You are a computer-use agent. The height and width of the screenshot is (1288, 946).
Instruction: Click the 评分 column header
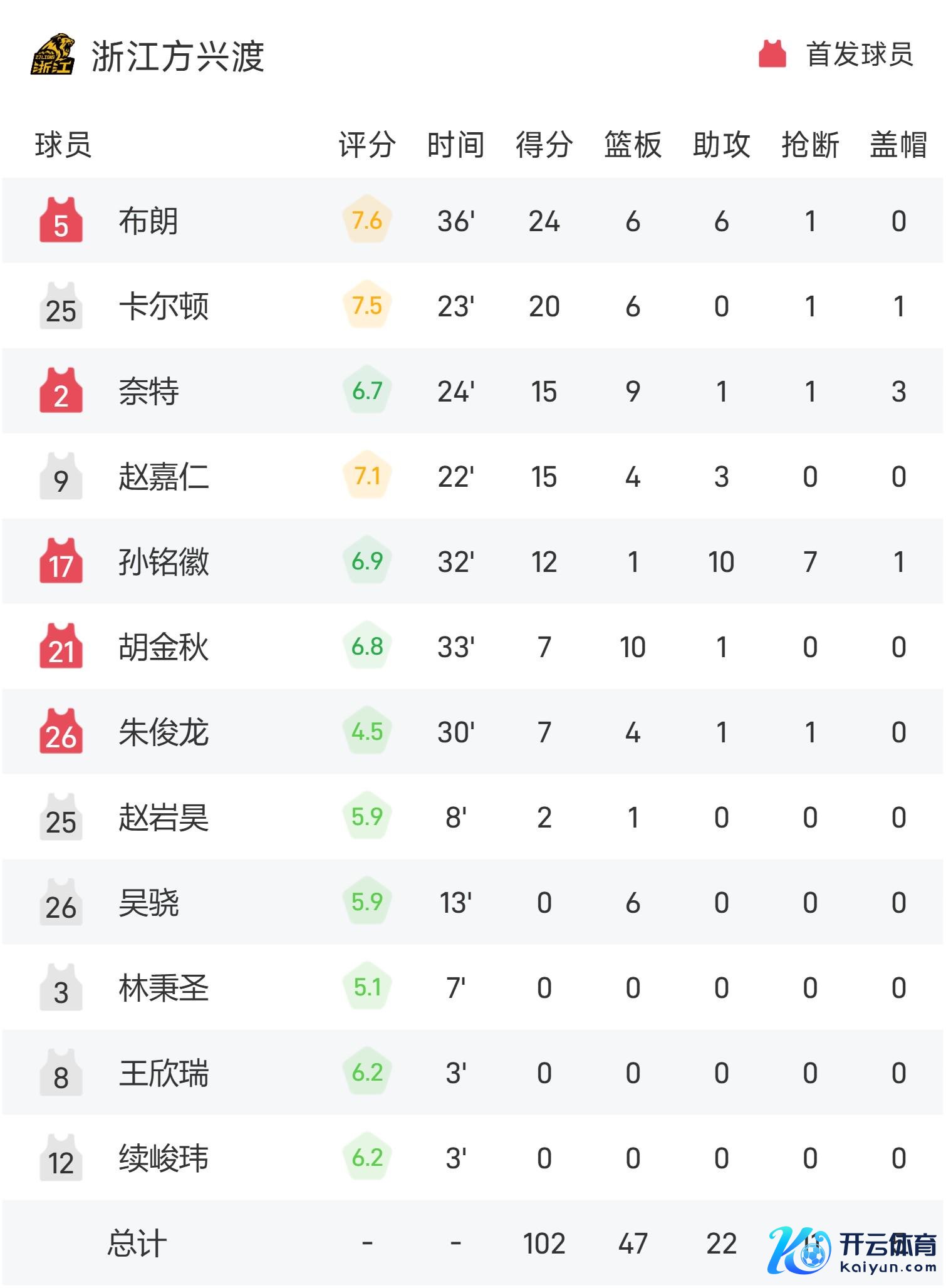point(366,145)
